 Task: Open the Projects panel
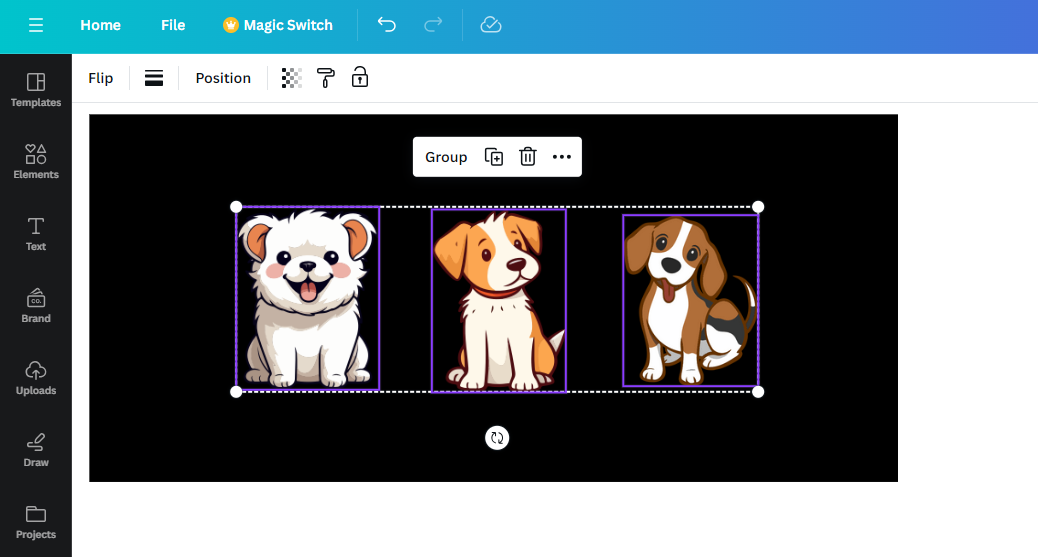pyautogui.click(x=36, y=523)
